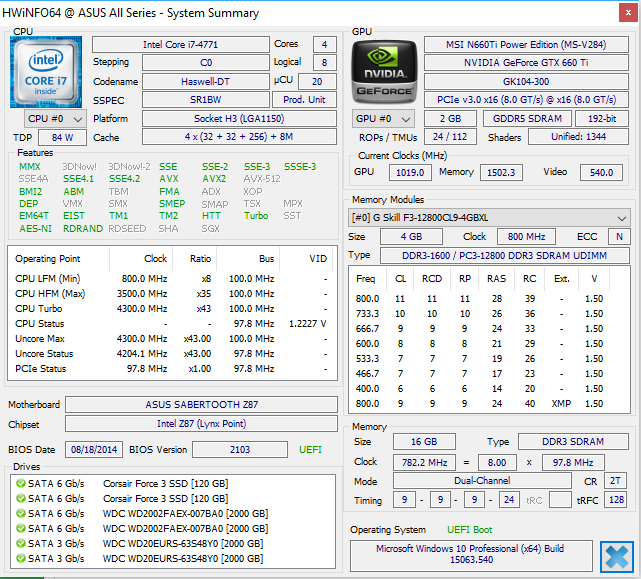The width and height of the screenshot is (641, 579).
Task: Click the BIOS date 08/18/2014 field
Action: tap(94, 450)
